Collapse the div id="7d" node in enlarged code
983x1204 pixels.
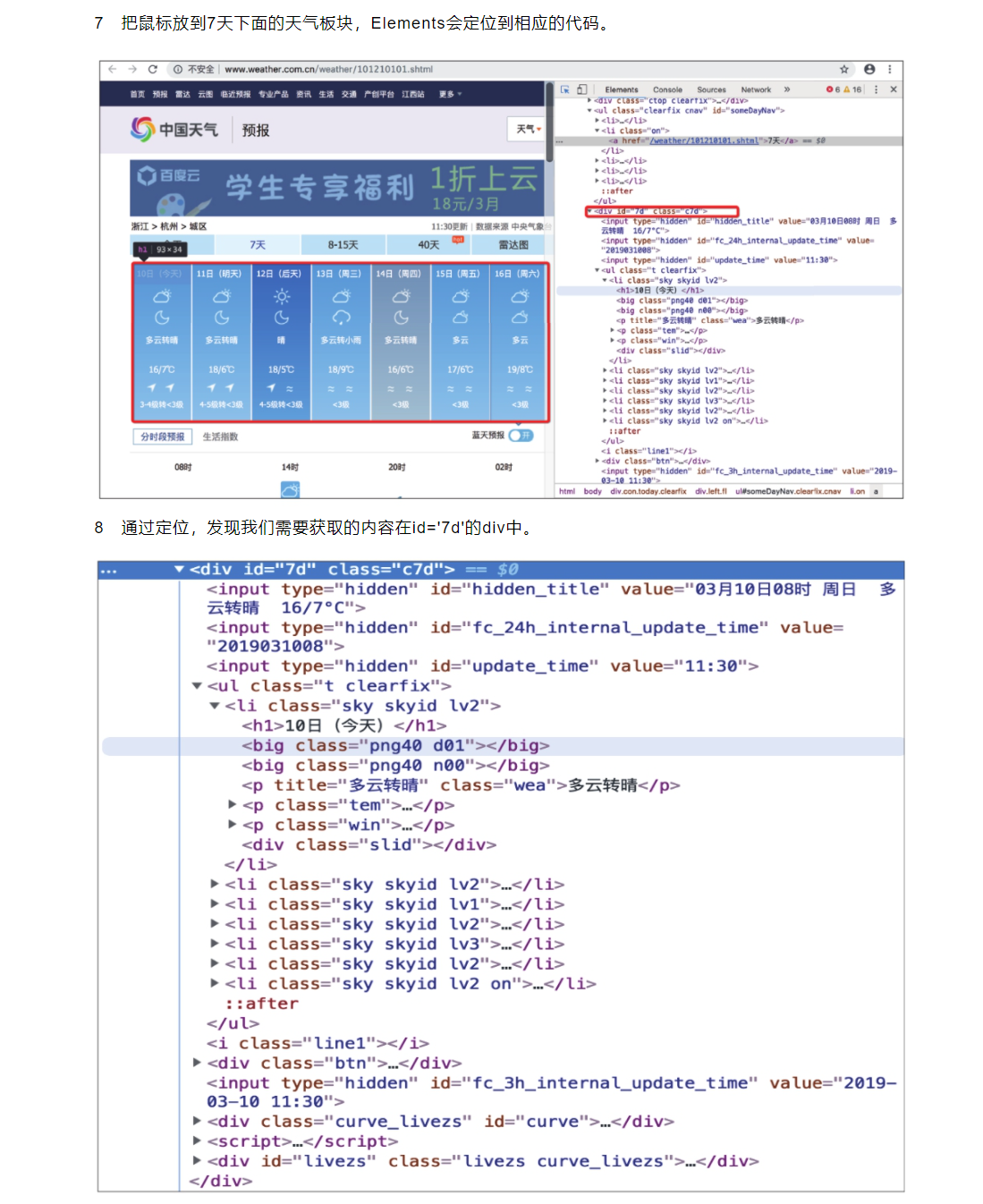coord(179,569)
